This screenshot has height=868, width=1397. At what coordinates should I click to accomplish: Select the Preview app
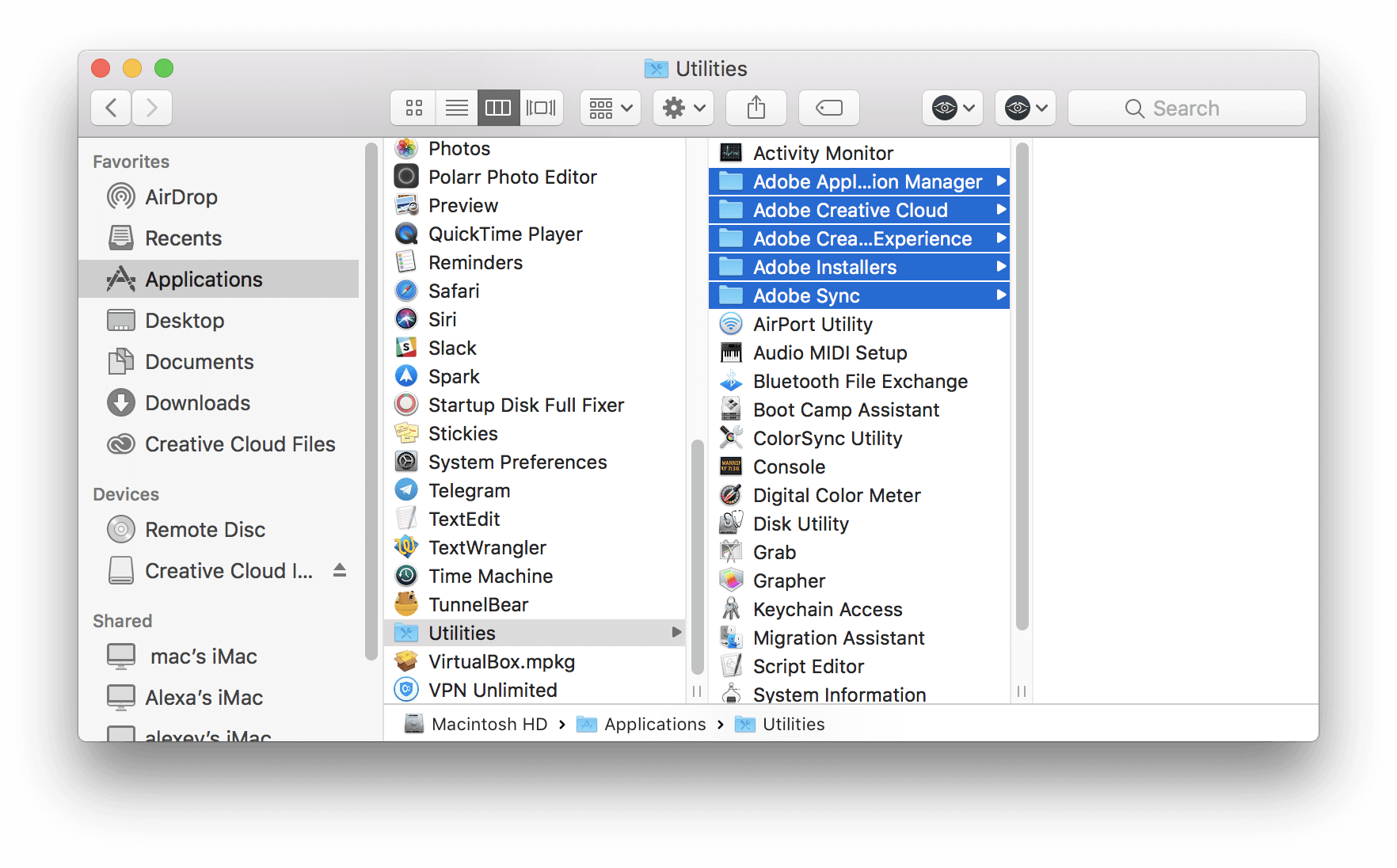[x=535, y=205]
